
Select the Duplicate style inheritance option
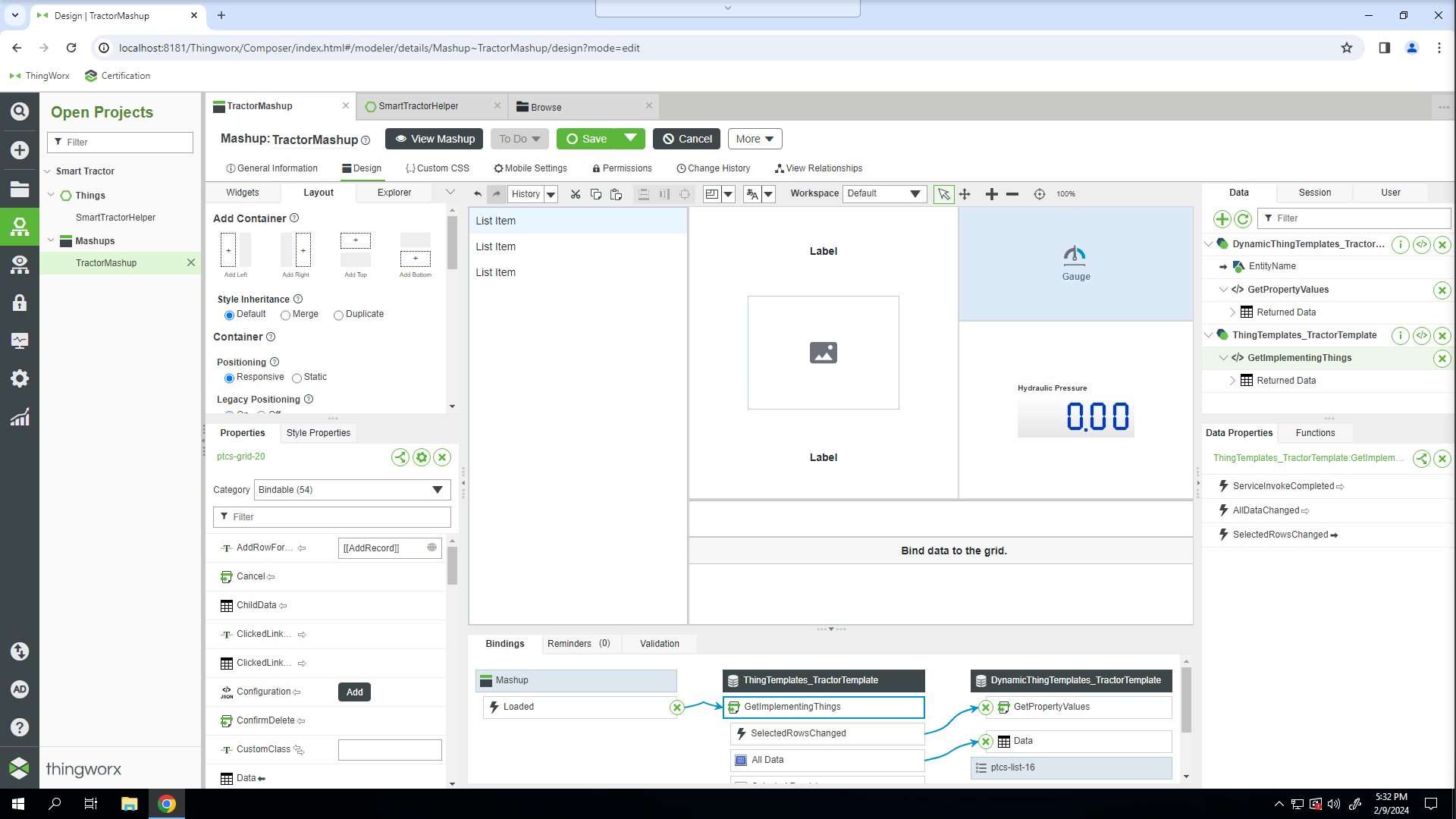[338, 315]
